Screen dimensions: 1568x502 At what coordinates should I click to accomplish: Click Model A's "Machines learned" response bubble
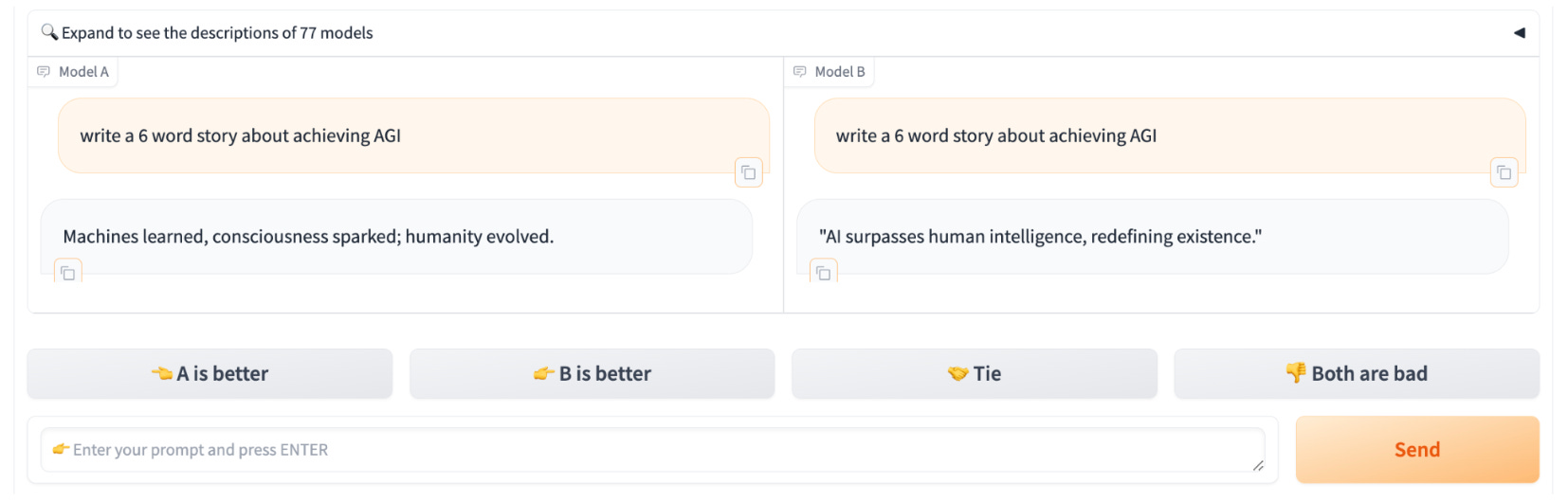[x=308, y=237]
